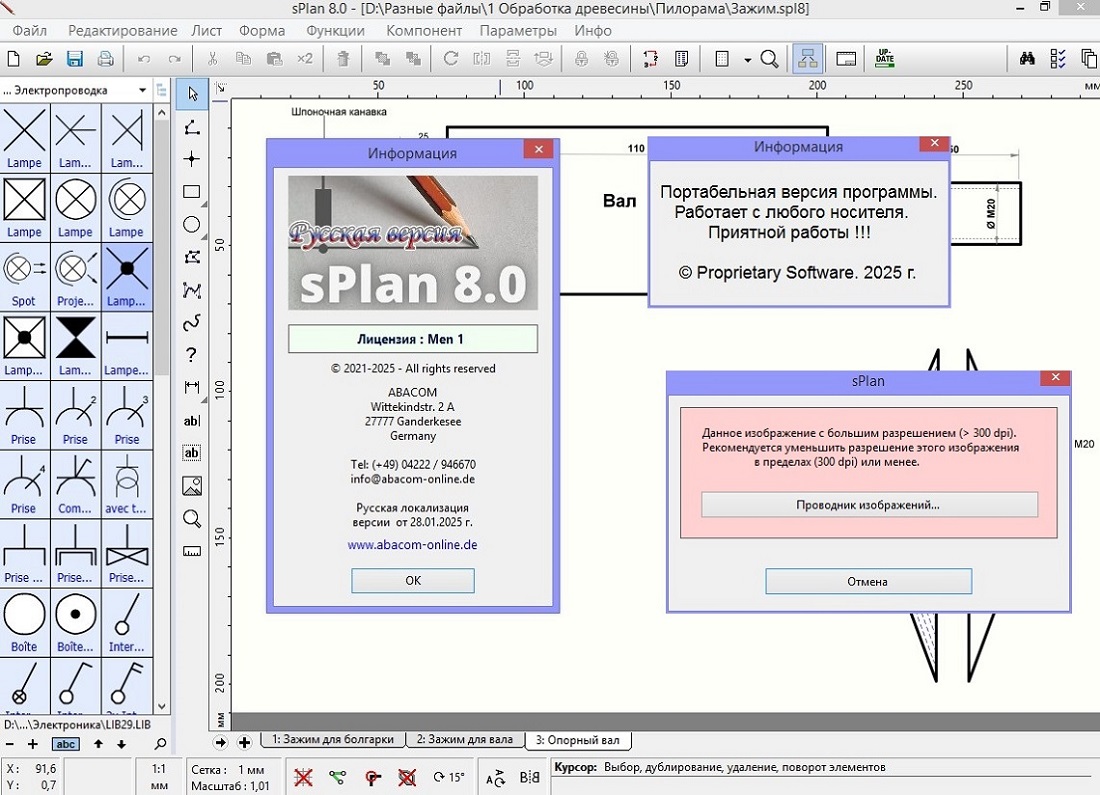Renumber components with the 1-2-3 icon
Screen dimensions: 1100x795
[x=650, y=59]
